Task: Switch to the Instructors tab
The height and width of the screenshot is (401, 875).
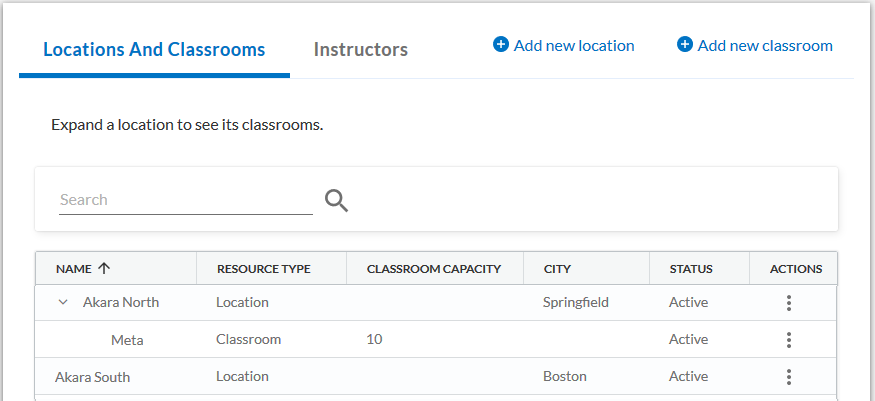Action: 360,49
